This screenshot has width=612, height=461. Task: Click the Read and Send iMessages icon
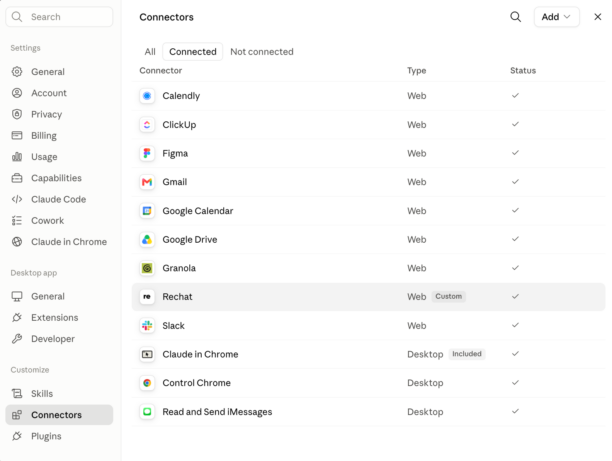[x=147, y=411]
